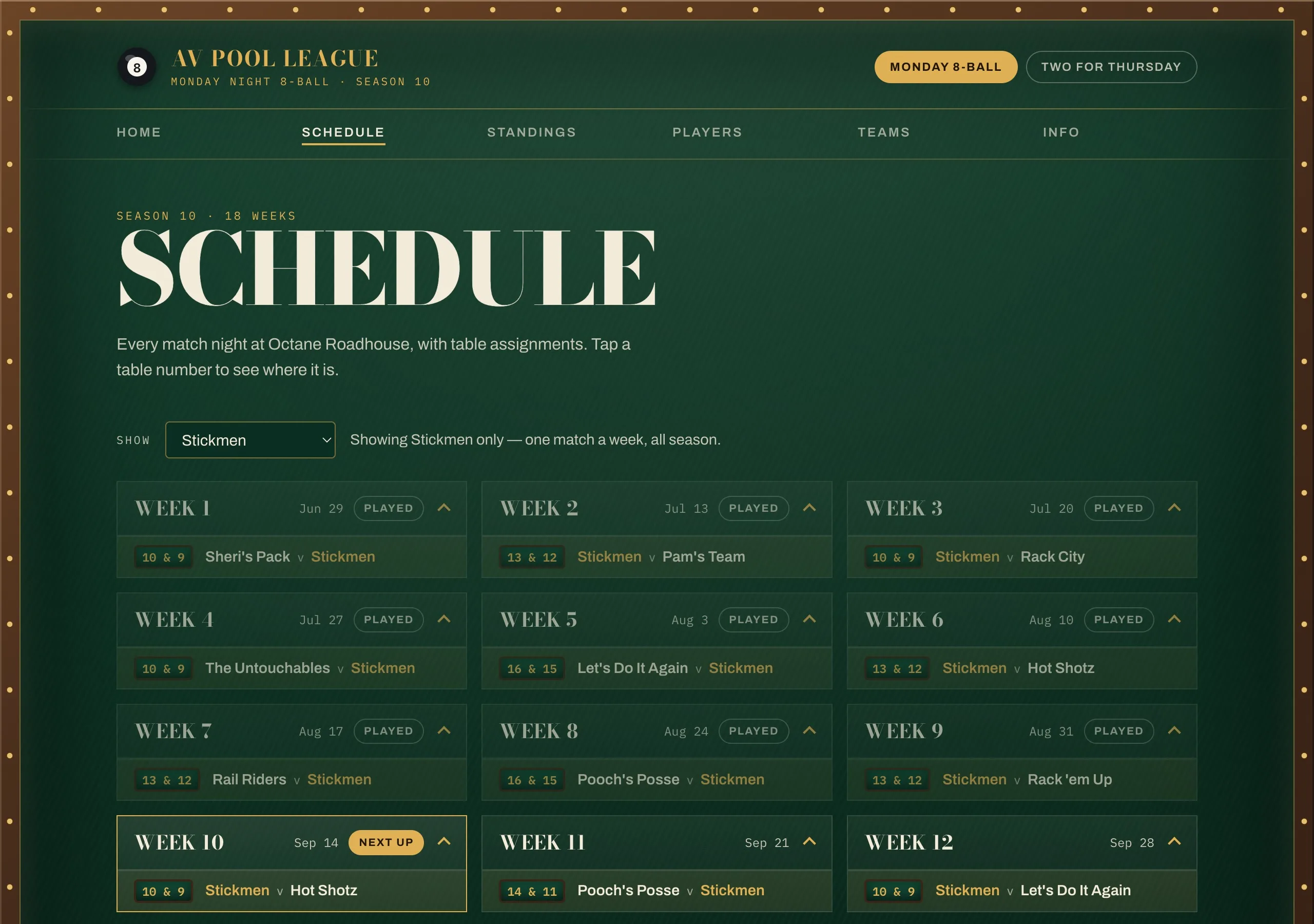Click Hot Shotz in Week 10
The image size is (1314, 924).
pyautogui.click(x=323, y=890)
